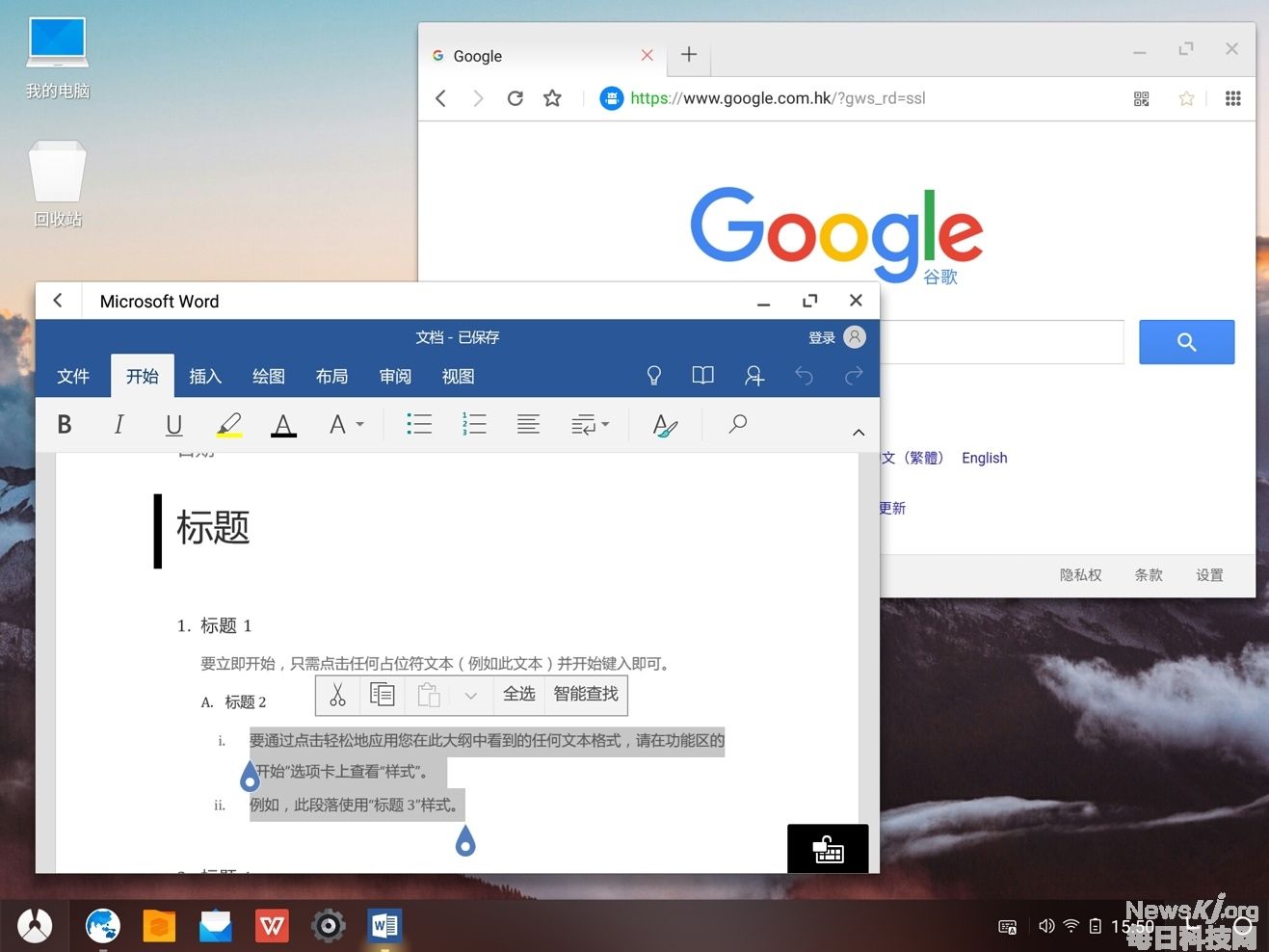Switch to the 插入 ribbon tab

coord(205,377)
